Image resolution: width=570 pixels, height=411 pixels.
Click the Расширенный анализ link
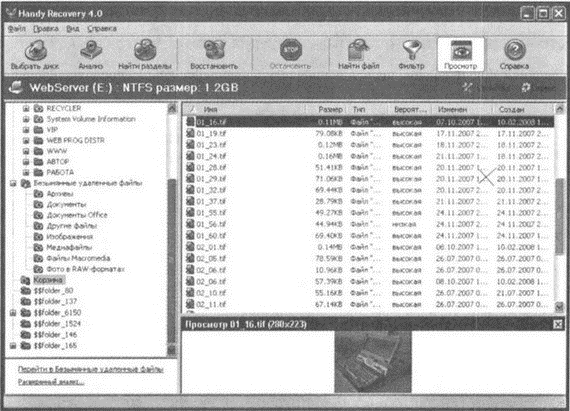51,382
